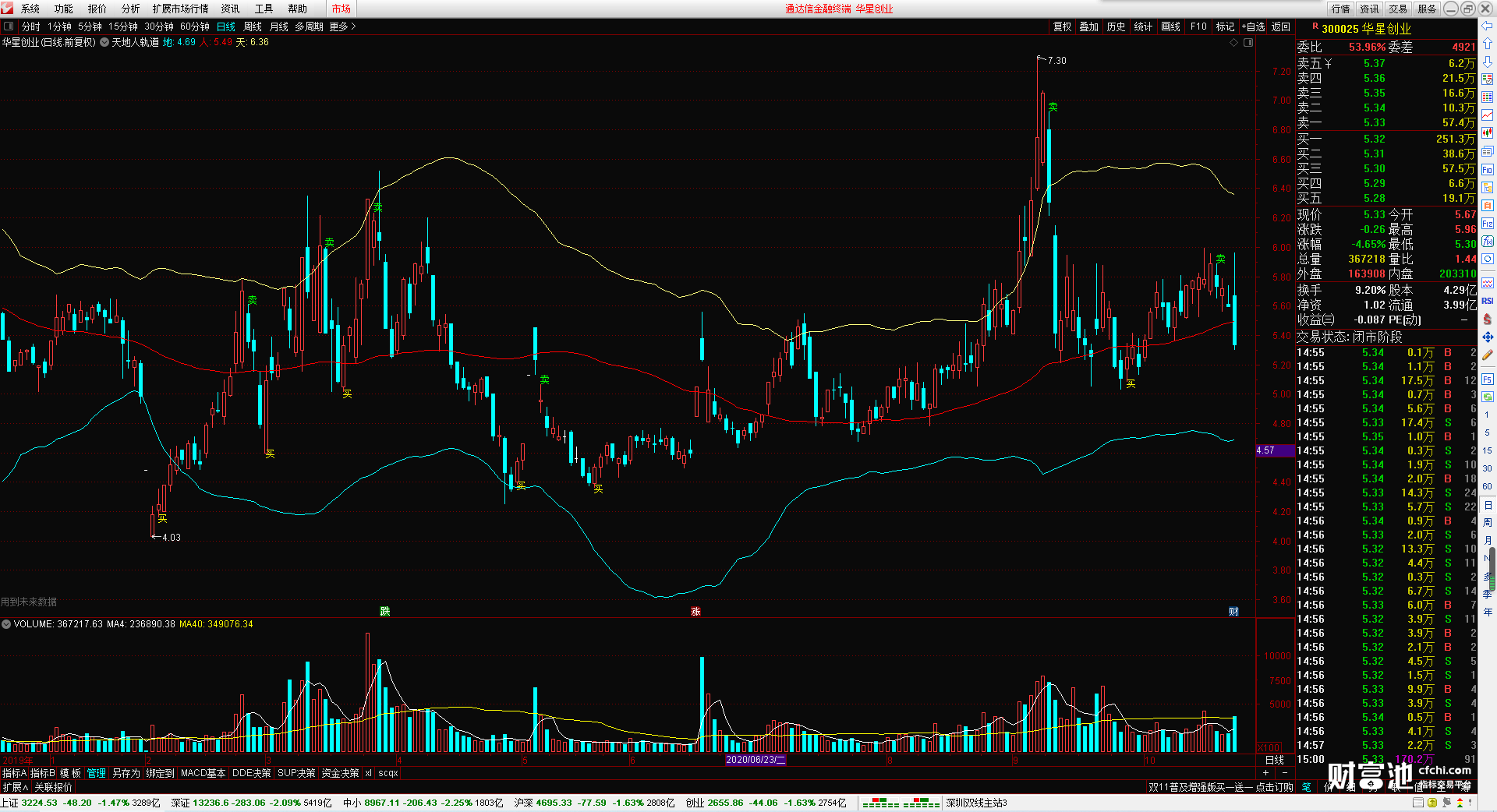Viewport: 1497px width, 812px height.
Task: Switch to the 月线 chart tab
Action: (279, 26)
